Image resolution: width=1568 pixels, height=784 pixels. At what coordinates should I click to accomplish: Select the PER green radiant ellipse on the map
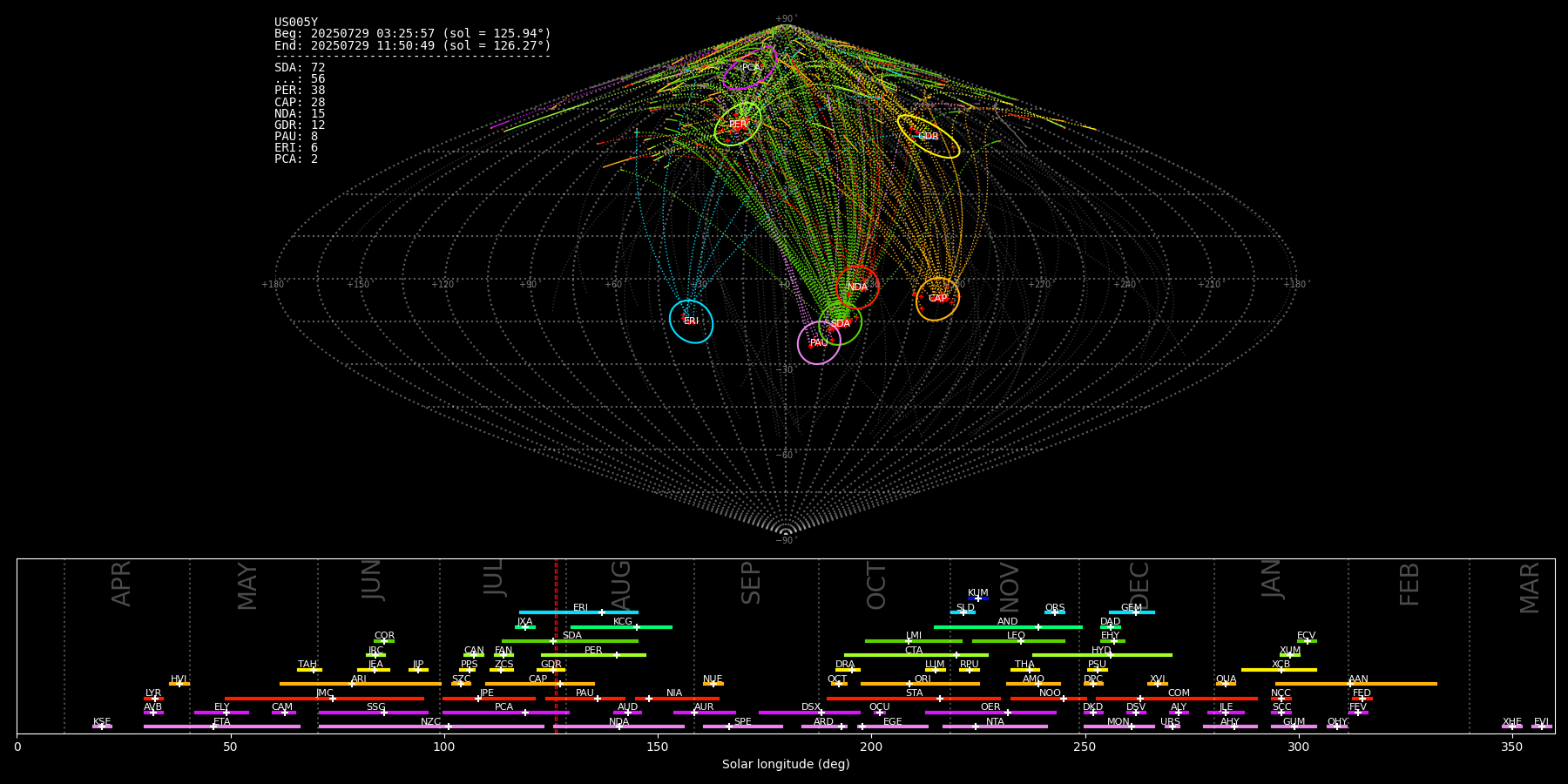pos(738,125)
